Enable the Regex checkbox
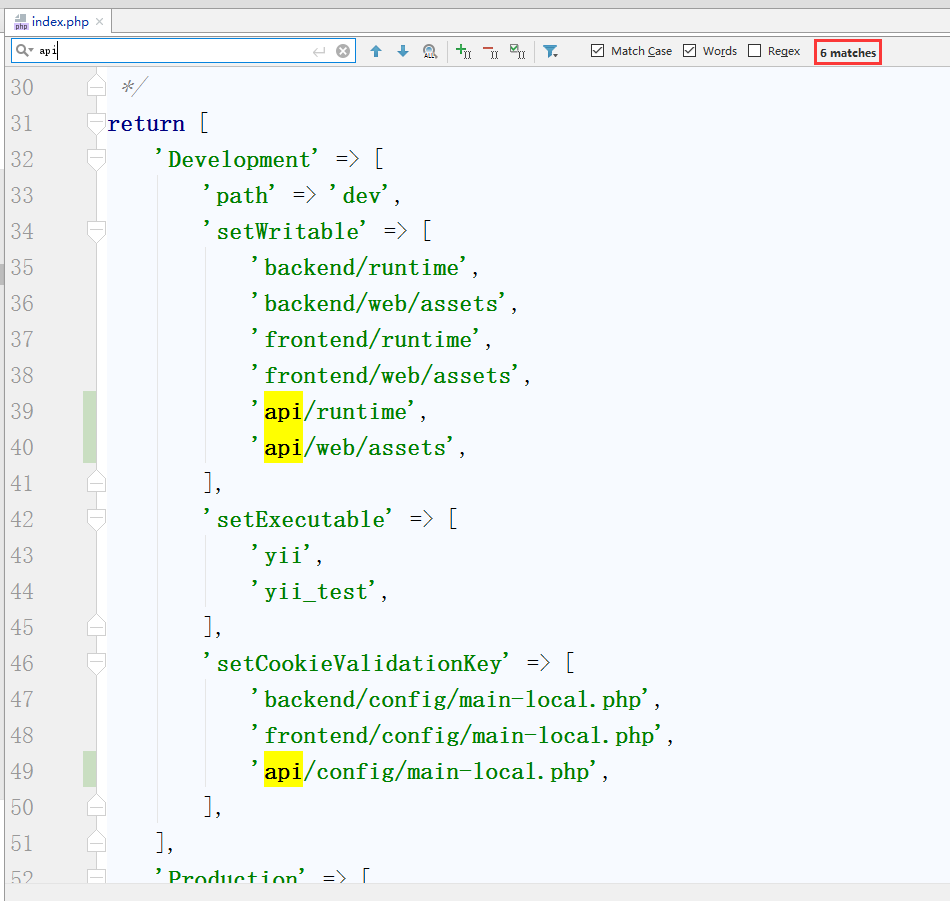This screenshot has height=901, width=950. [x=755, y=51]
